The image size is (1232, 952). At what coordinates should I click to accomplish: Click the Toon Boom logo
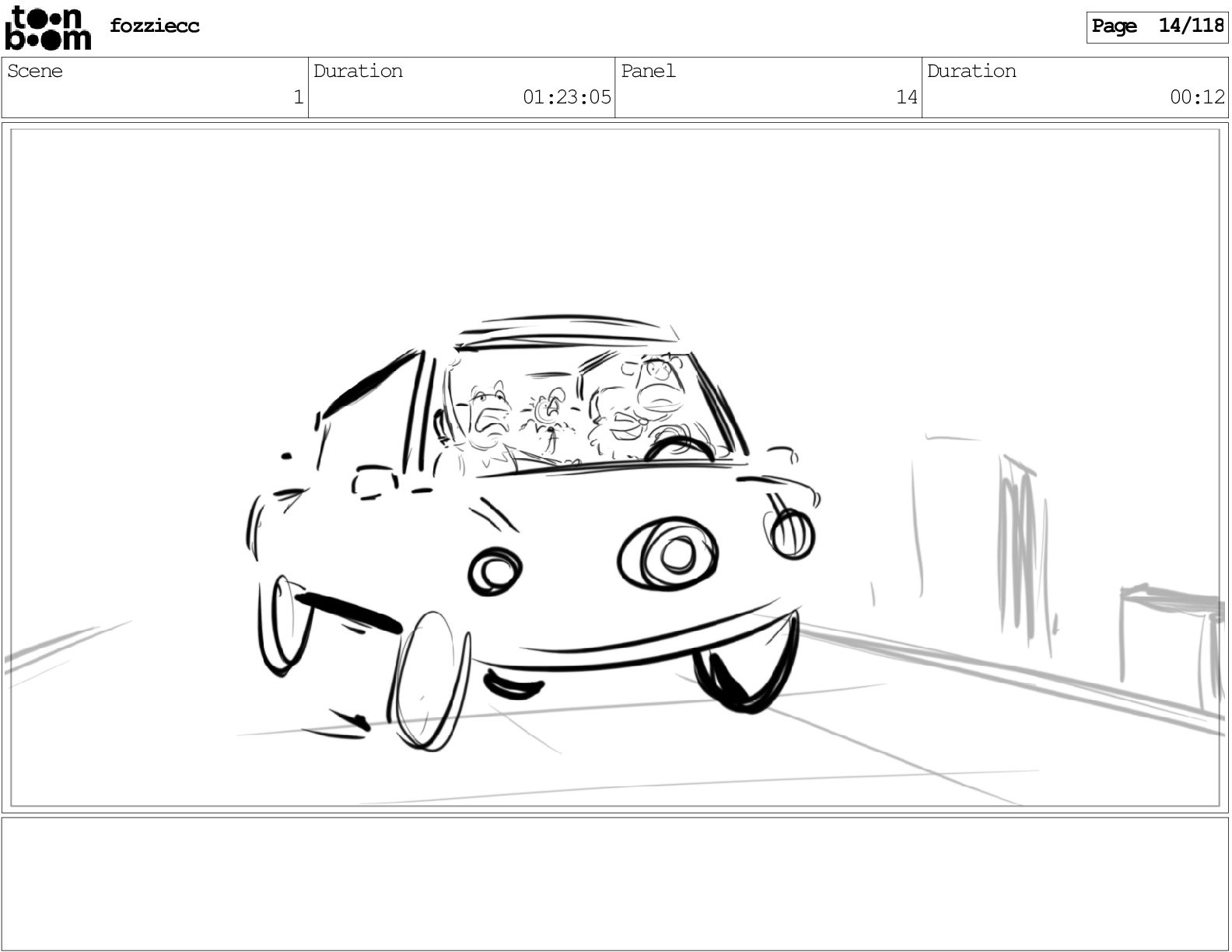pos(48,28)
